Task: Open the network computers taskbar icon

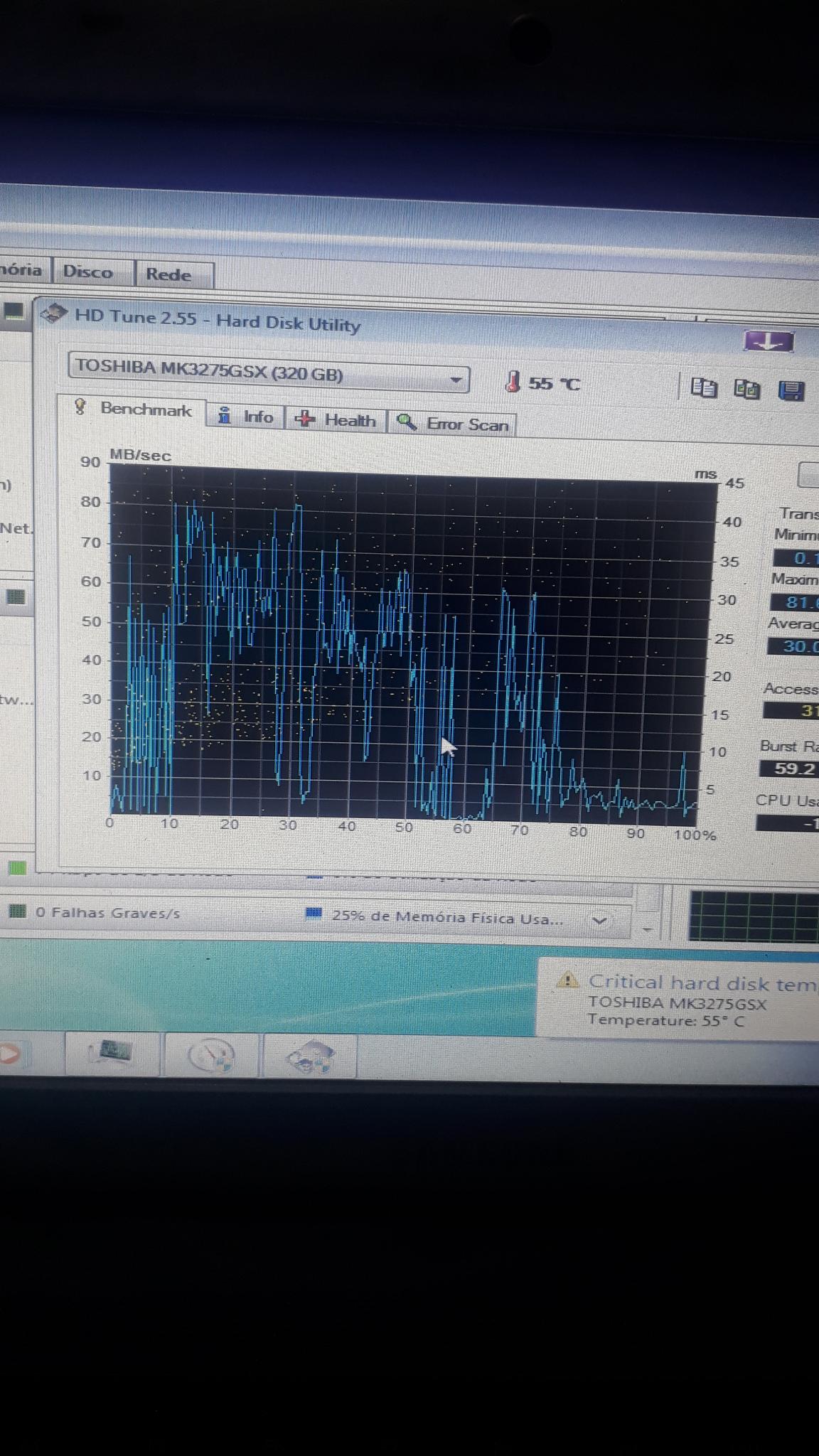Action: [x=111, y=1052]
